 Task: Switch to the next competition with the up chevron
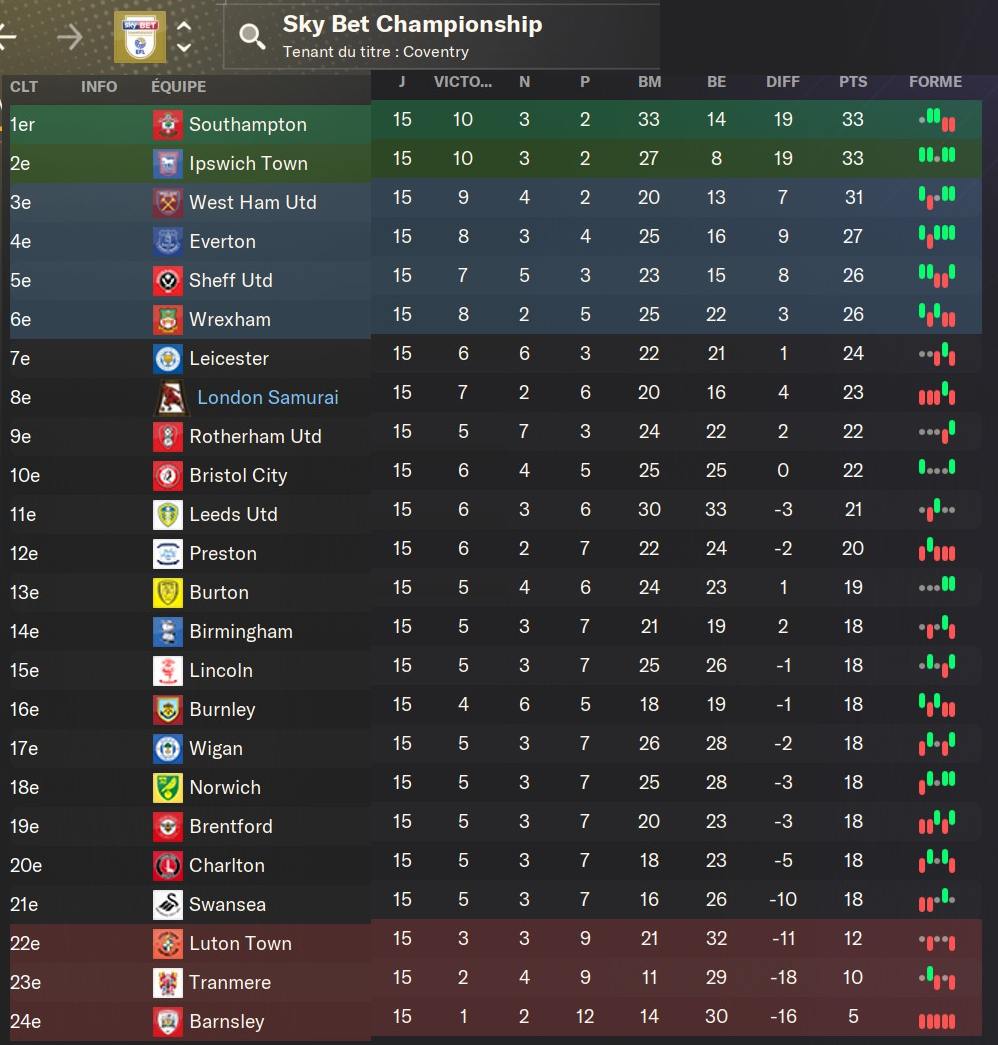(184, 26)
